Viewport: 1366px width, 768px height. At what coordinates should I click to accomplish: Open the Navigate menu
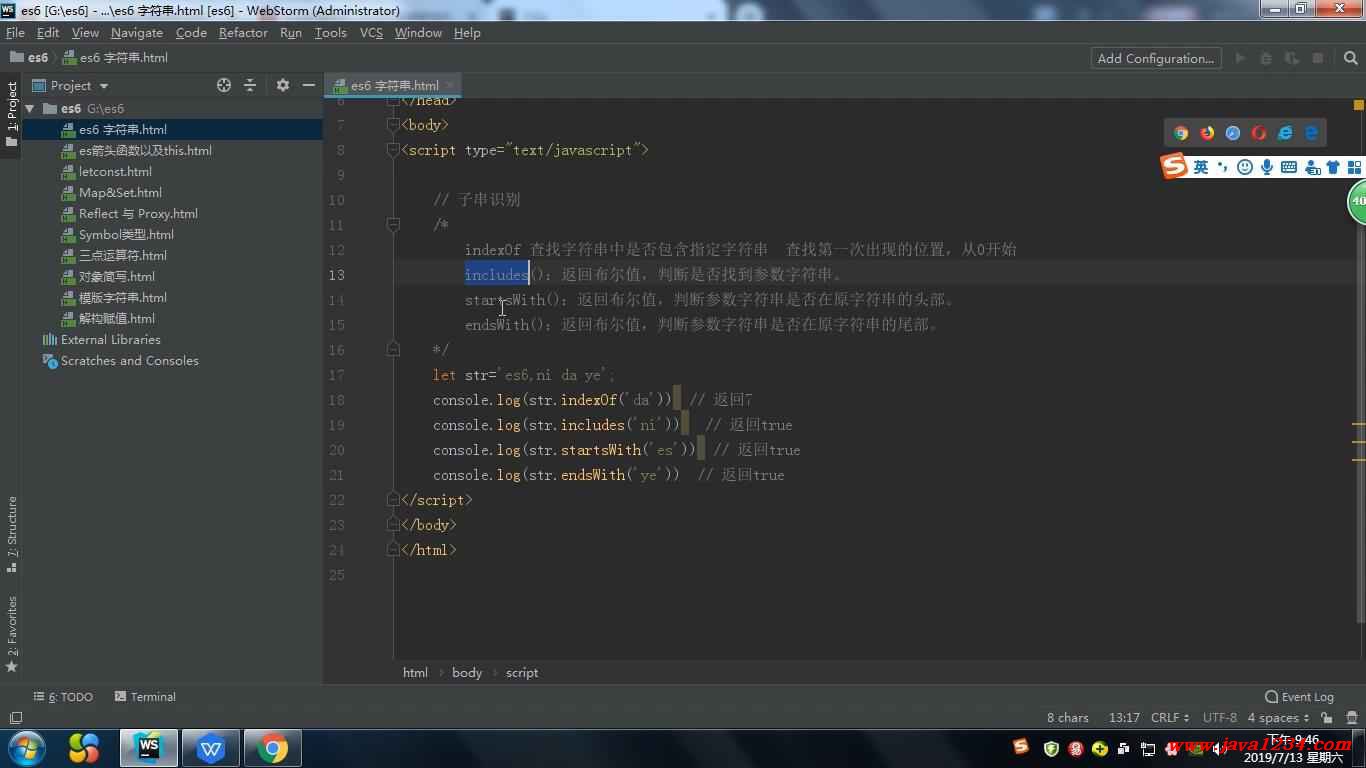coord(137,33)
